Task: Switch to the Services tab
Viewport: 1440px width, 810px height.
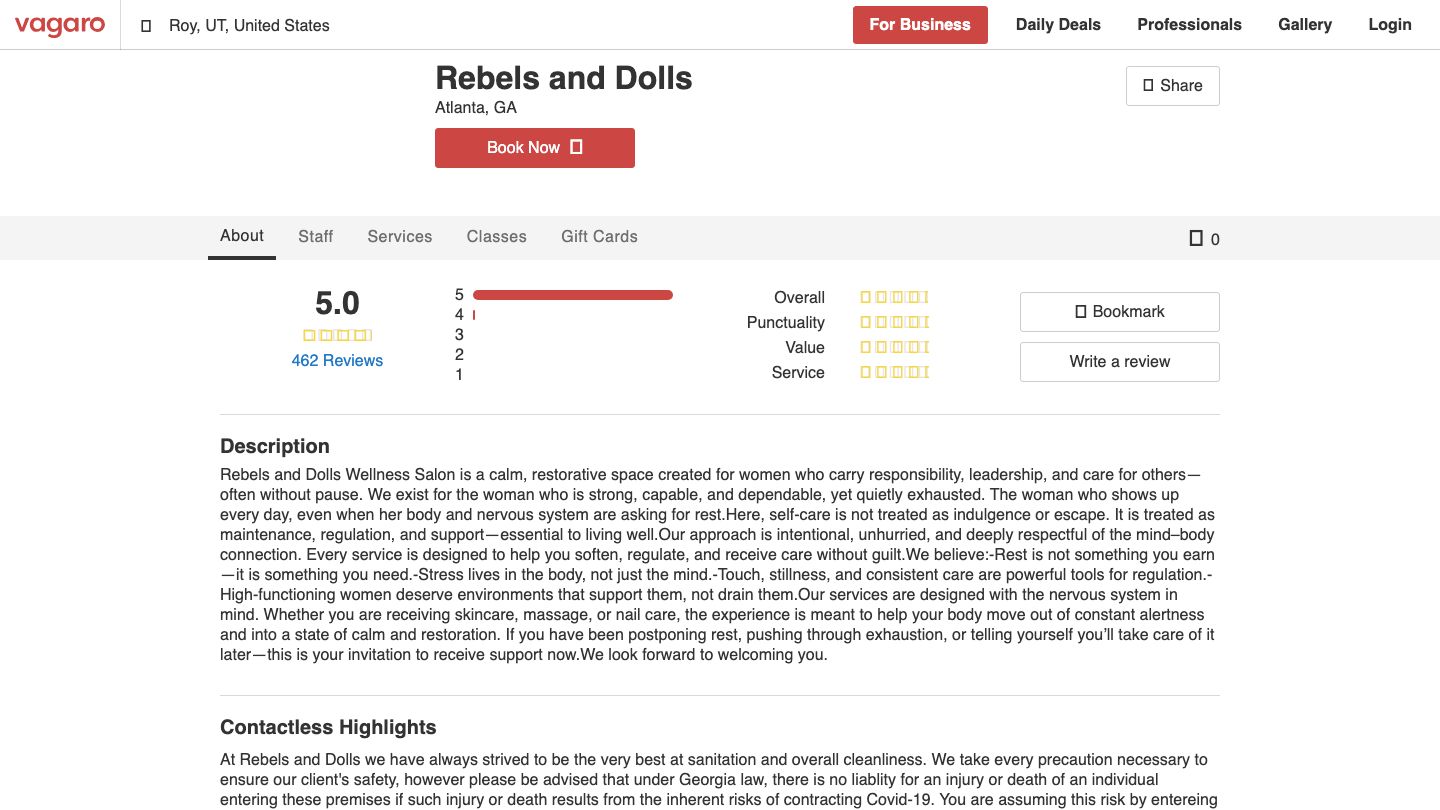Action: pyautogui.click(x=399, y=236)
